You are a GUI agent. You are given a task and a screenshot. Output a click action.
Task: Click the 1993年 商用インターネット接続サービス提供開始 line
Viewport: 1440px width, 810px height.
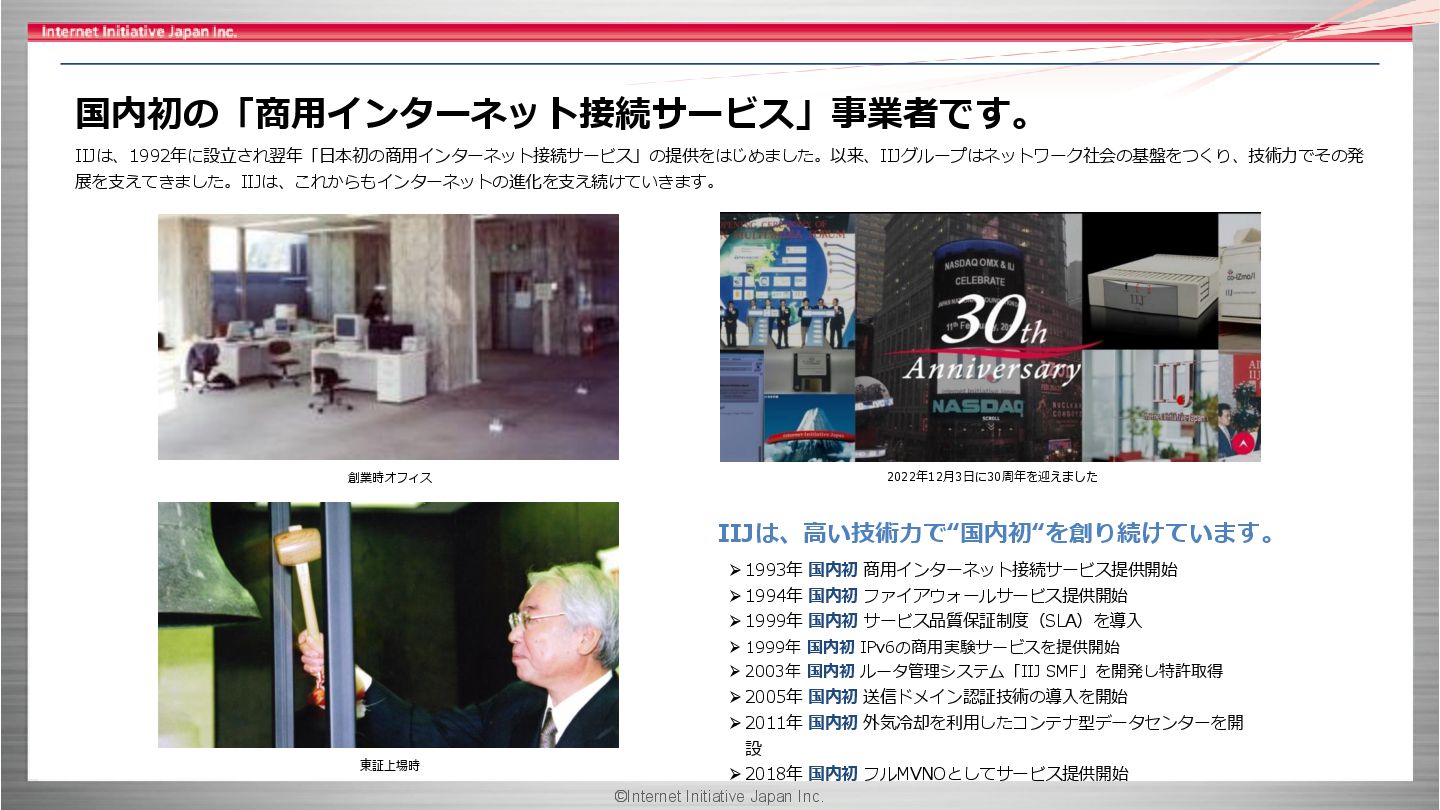tap(954, 570)
